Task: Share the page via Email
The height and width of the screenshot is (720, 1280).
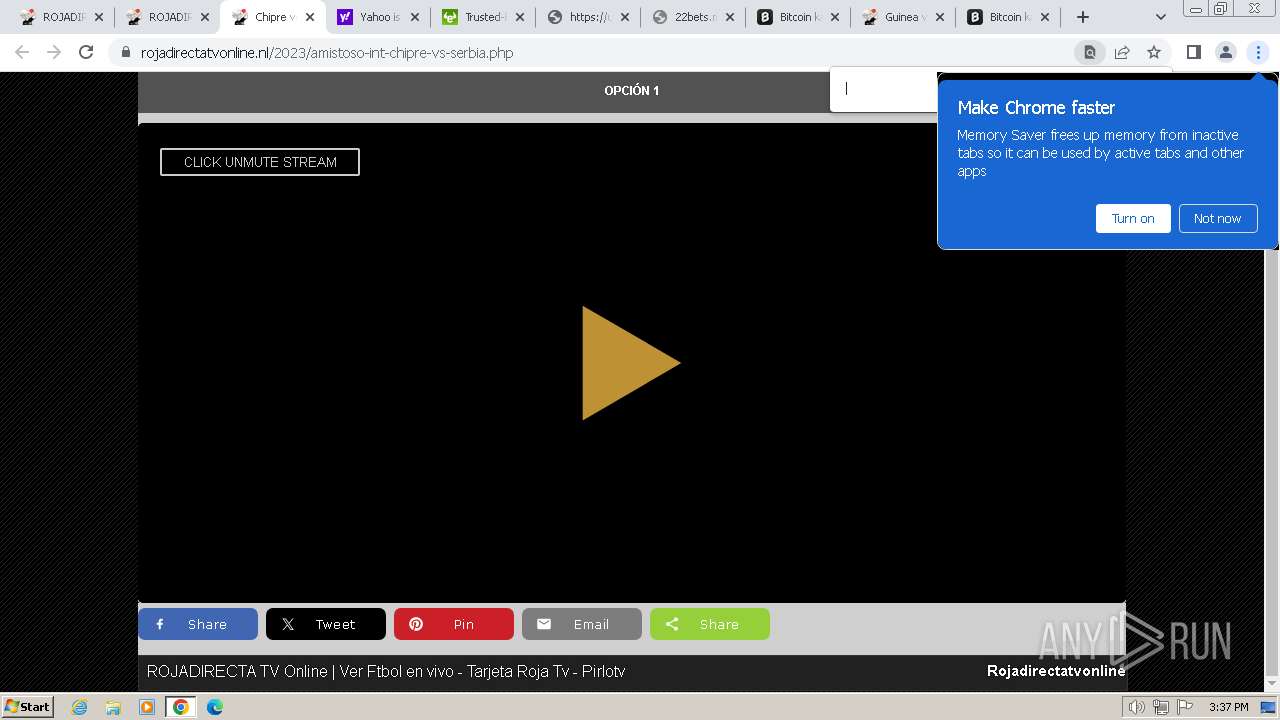Action: (x=582, y=624)
